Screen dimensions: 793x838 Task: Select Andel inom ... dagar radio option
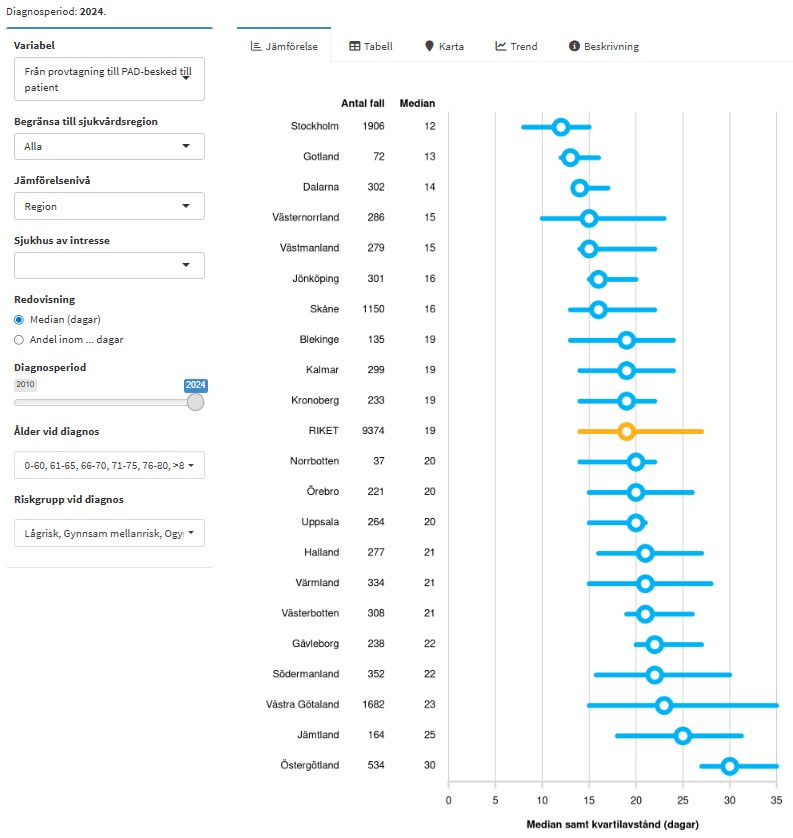coord(19,339)
